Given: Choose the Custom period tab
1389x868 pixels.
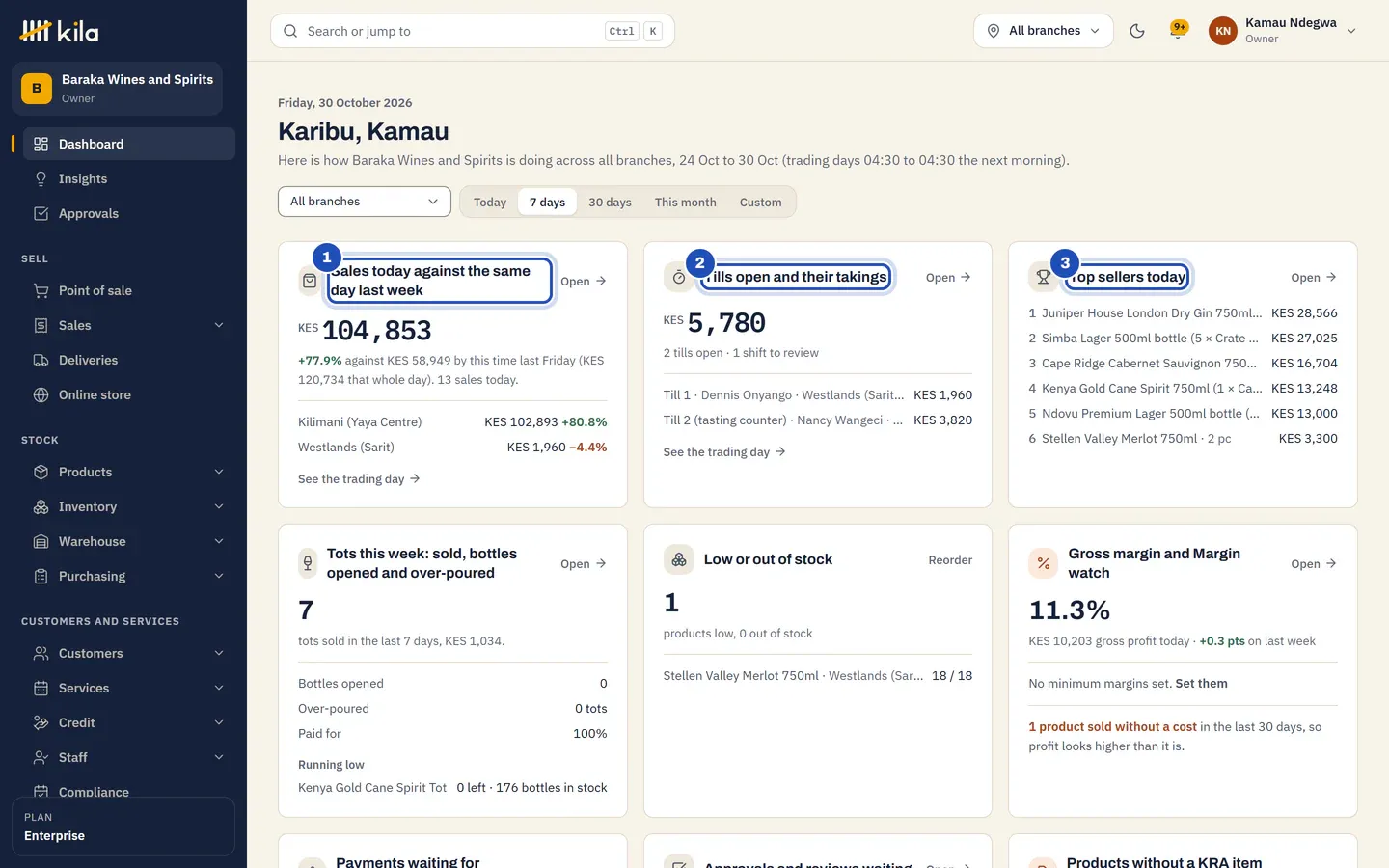Looking at the screenshot, I should click(x=761, y=202).
